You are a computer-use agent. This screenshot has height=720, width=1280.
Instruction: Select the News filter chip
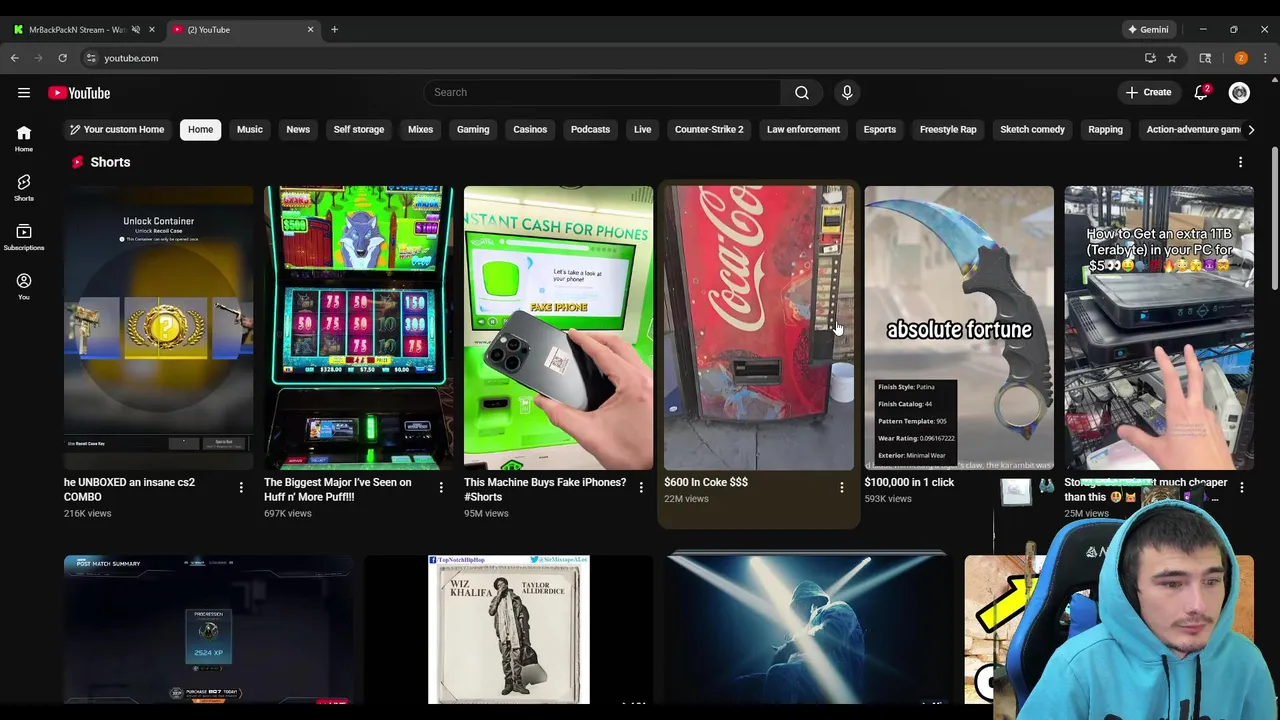tap(298, 129)
